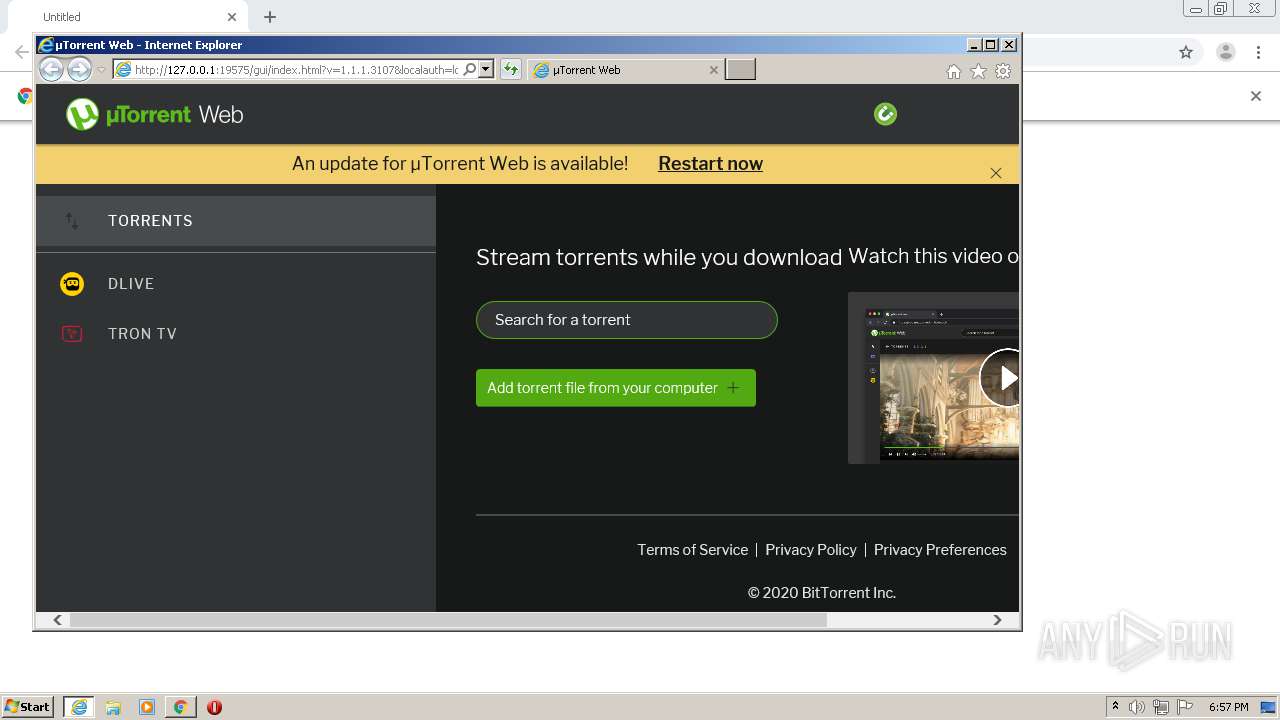This screenshot has height=720, width=1280.
Task: Open the Privacy Preferences link
Action: point(940,550)
